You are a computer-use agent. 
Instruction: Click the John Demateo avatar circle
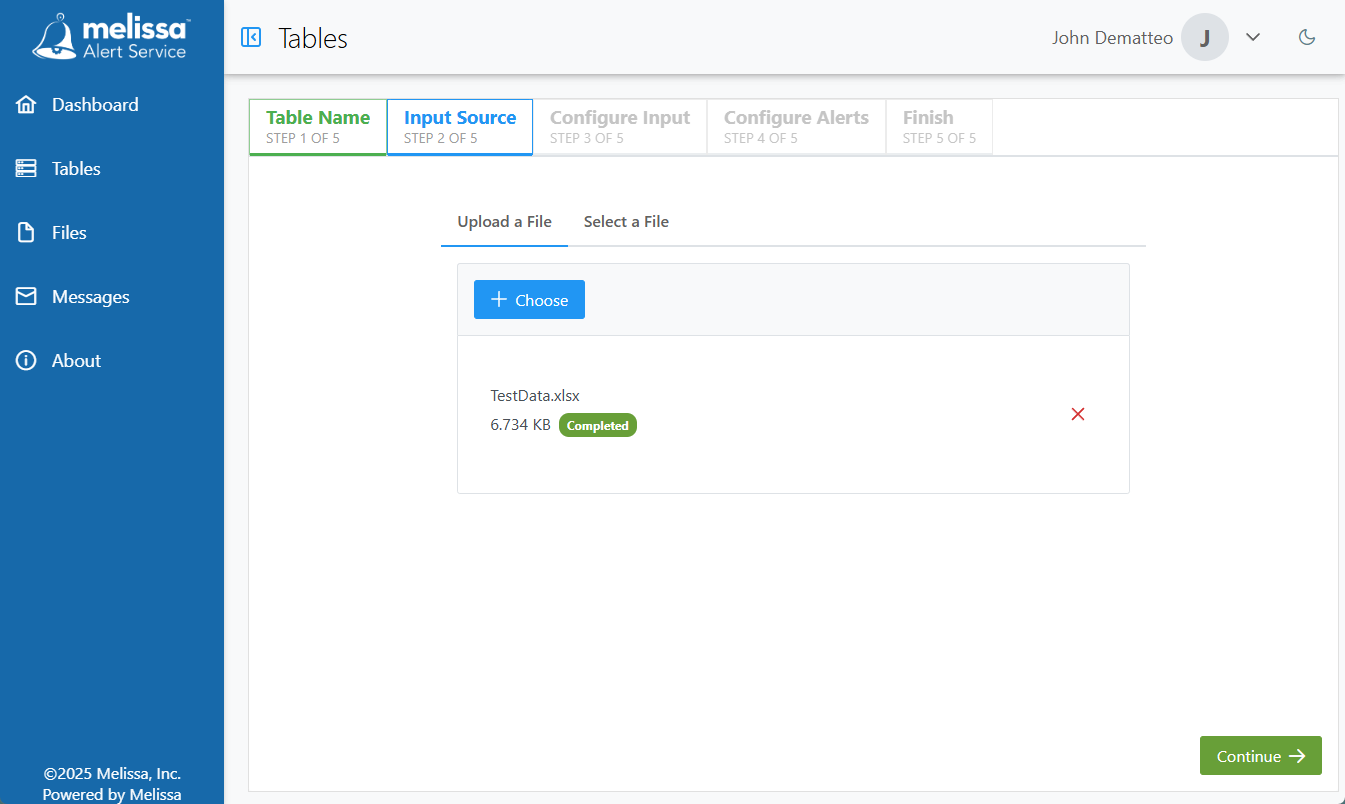[1204, 36]
